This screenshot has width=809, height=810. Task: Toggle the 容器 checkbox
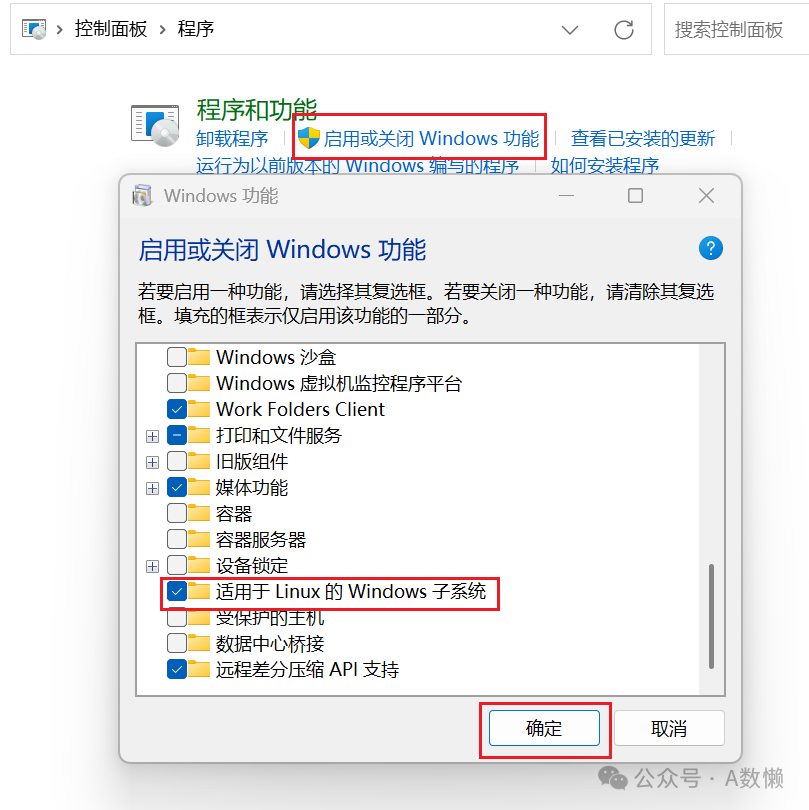coord(177,513)
